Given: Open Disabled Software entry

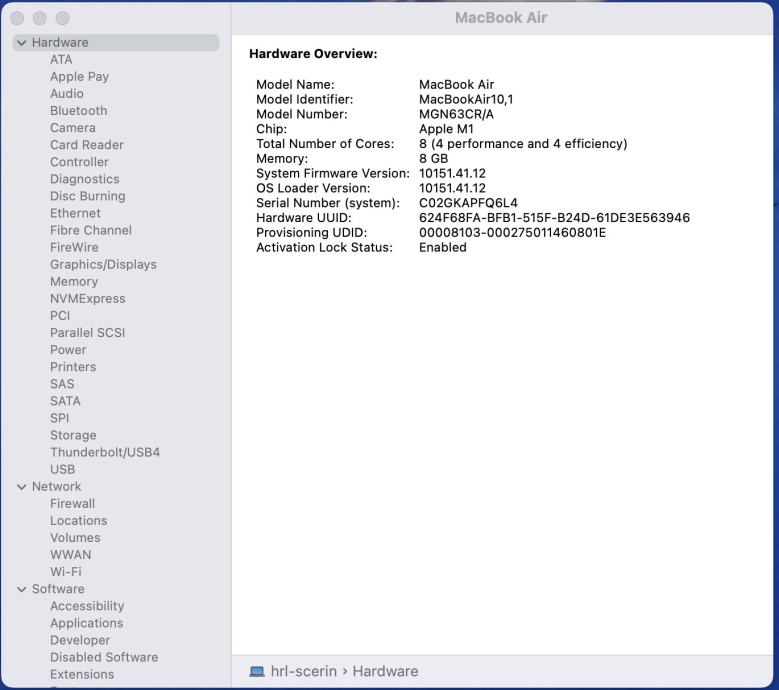Looking at the screenshot, I should [104, 657].
